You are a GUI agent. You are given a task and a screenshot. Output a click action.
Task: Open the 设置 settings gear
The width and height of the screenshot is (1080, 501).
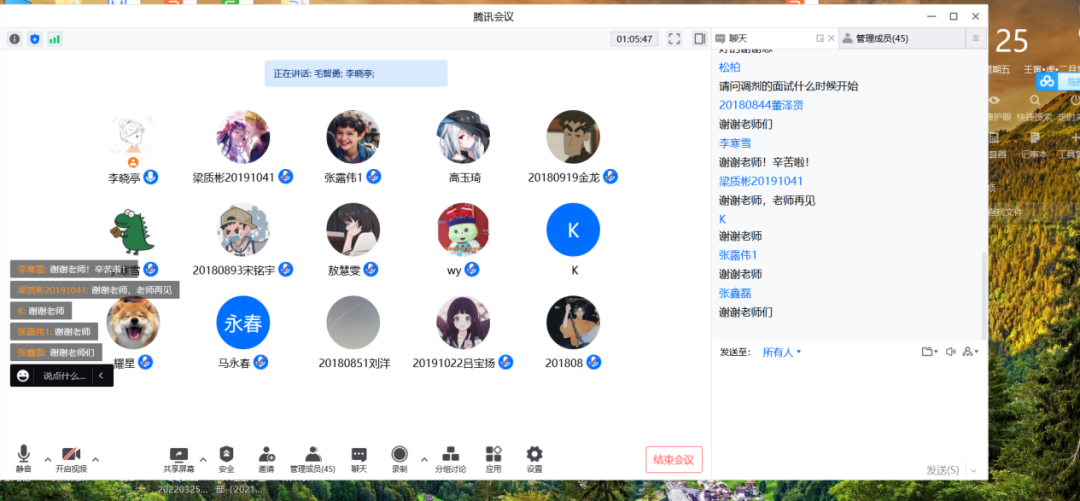[534, 459]
